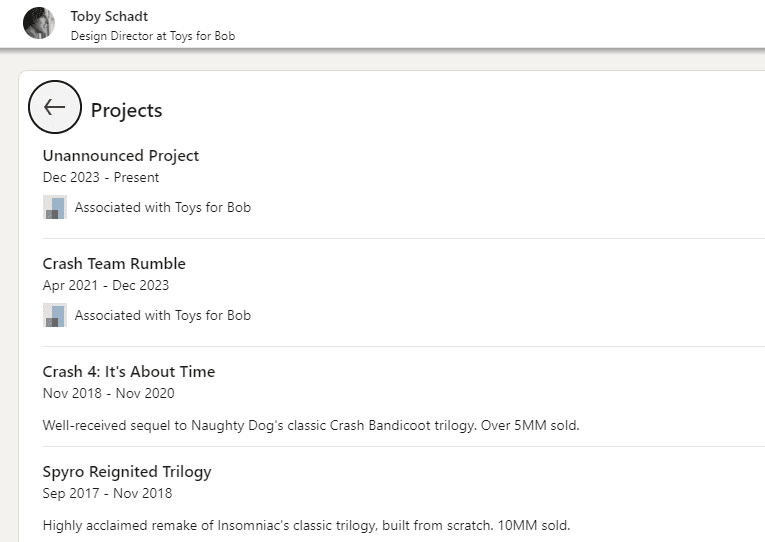
Task: Open the Crash 4: It's About Time title
Action: click(x=128, y=371)
